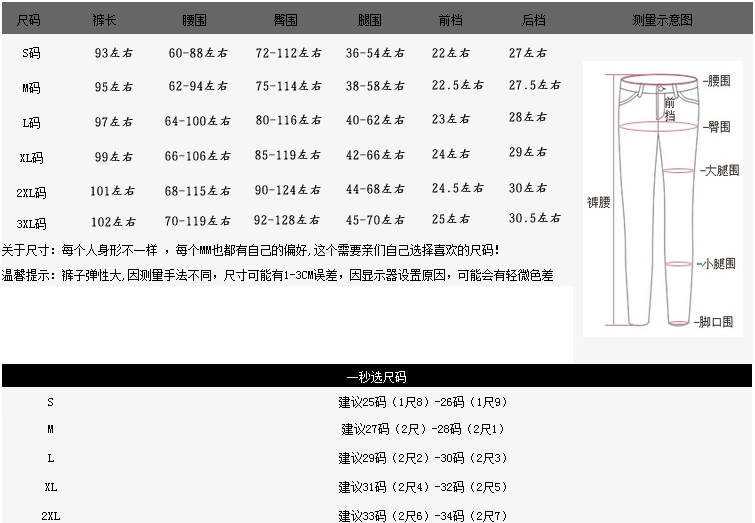
Task: Click the 62-94左右 waist cell
Action: 198,86
